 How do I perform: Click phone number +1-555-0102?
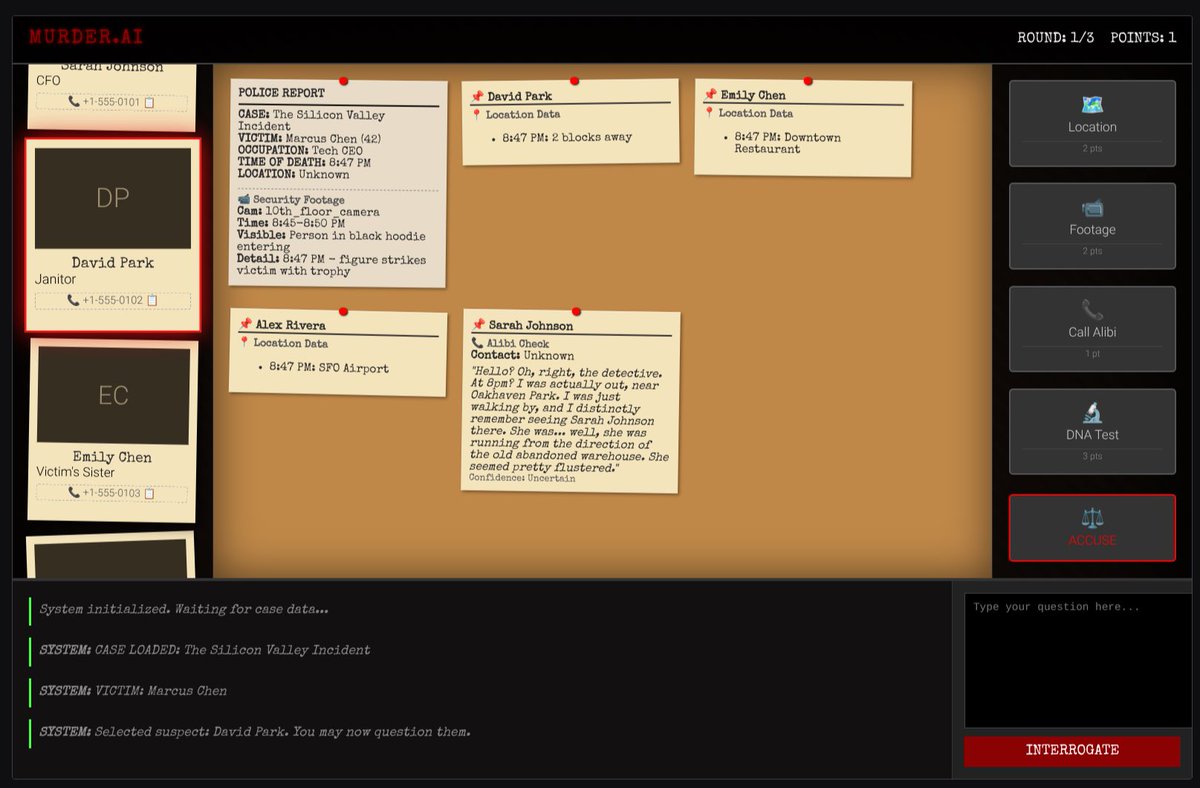click(113, 300)
